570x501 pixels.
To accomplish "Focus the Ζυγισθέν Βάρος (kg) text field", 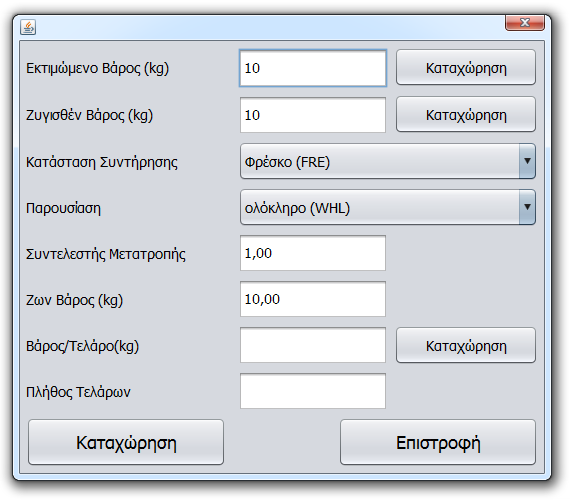I will (313, 115).
